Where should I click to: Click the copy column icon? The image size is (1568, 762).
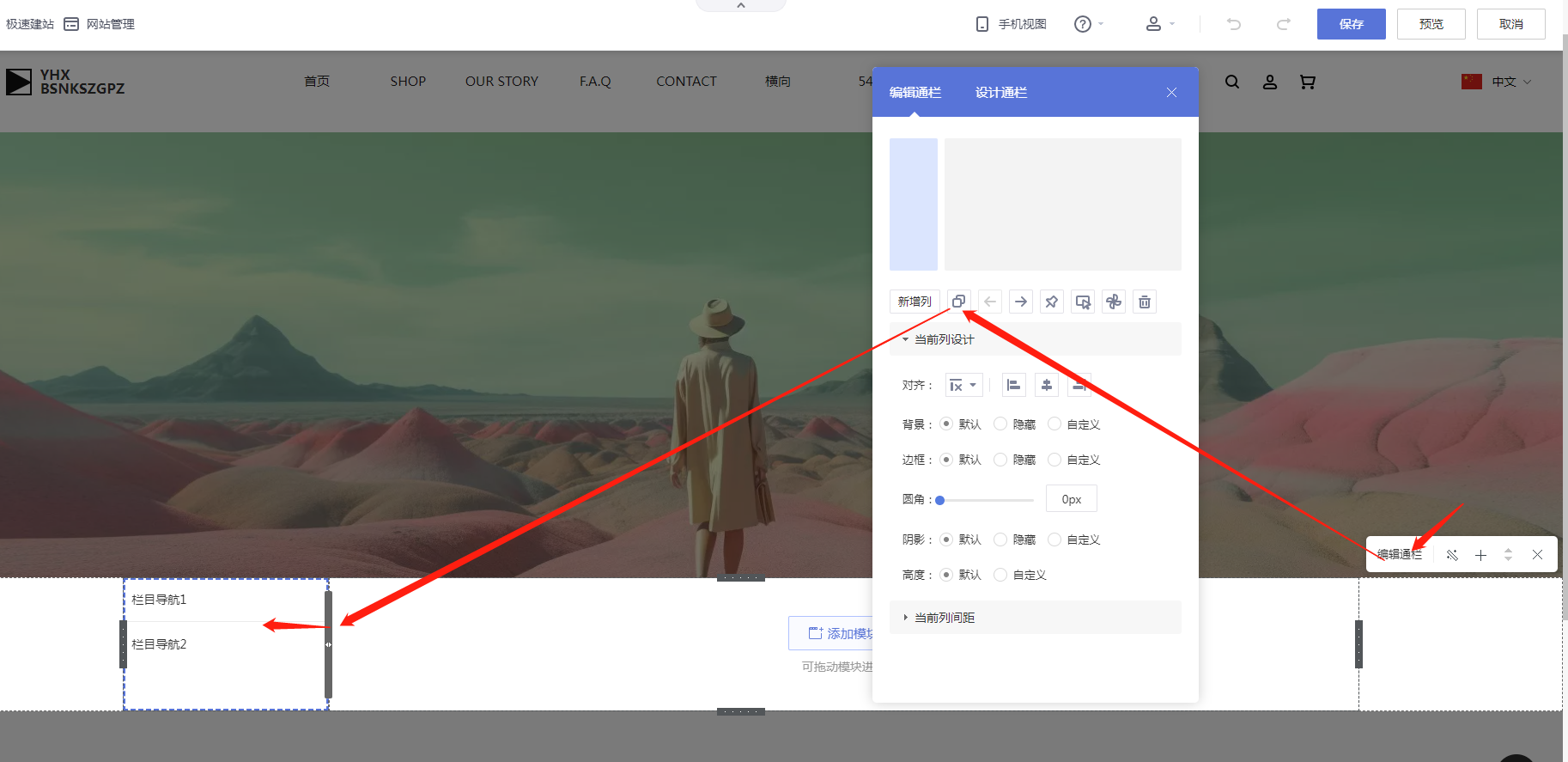(x=958, y=302)
